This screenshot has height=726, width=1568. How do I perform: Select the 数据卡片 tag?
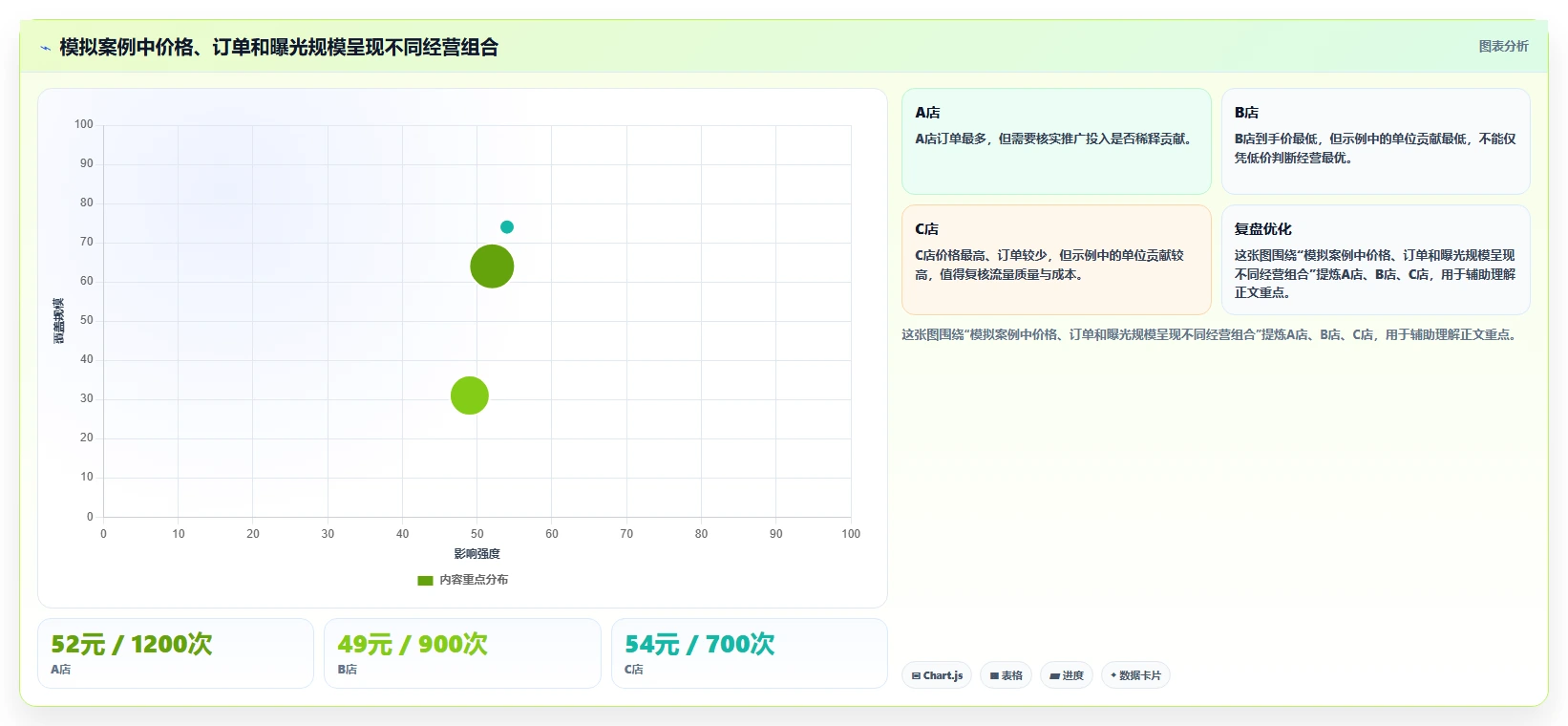pyautogui.click(x=1135, y=675)
